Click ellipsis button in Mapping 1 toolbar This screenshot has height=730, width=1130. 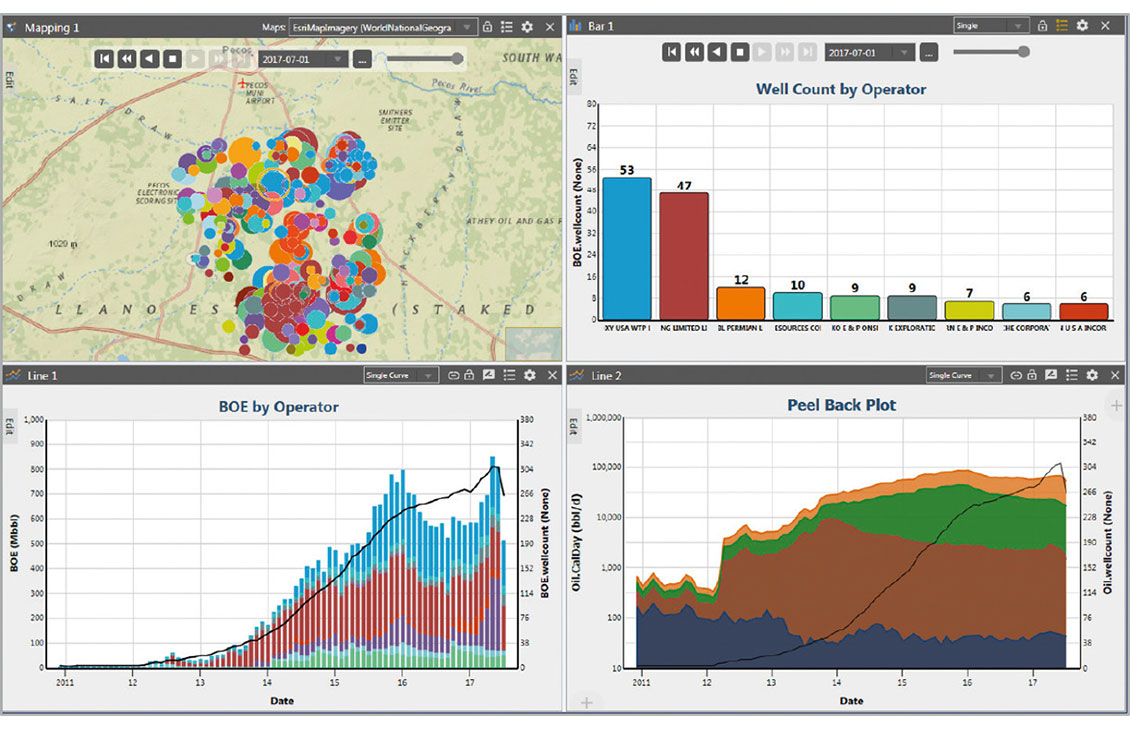coord(362,59)
